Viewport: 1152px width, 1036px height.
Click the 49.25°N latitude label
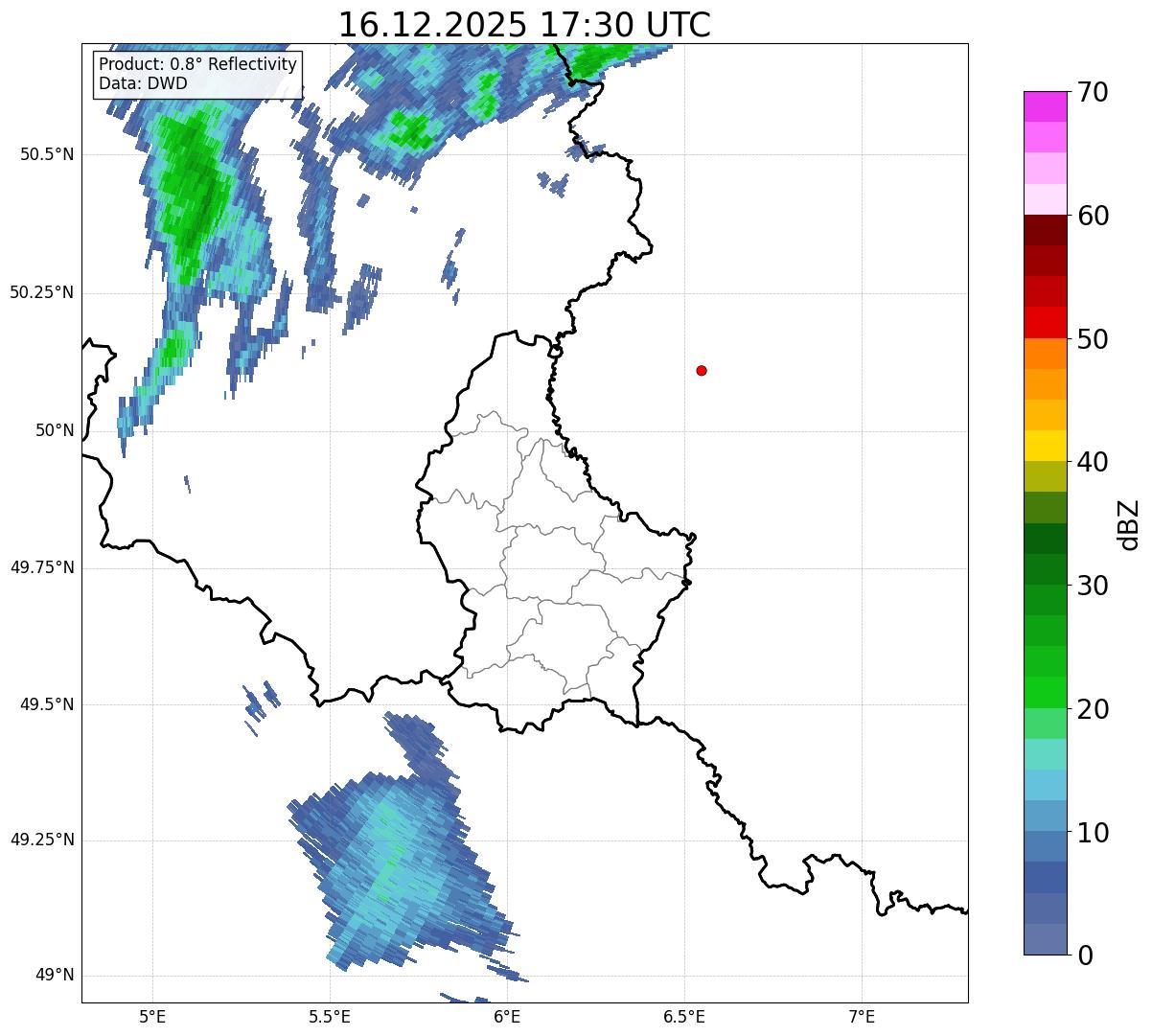click(41, 840)
